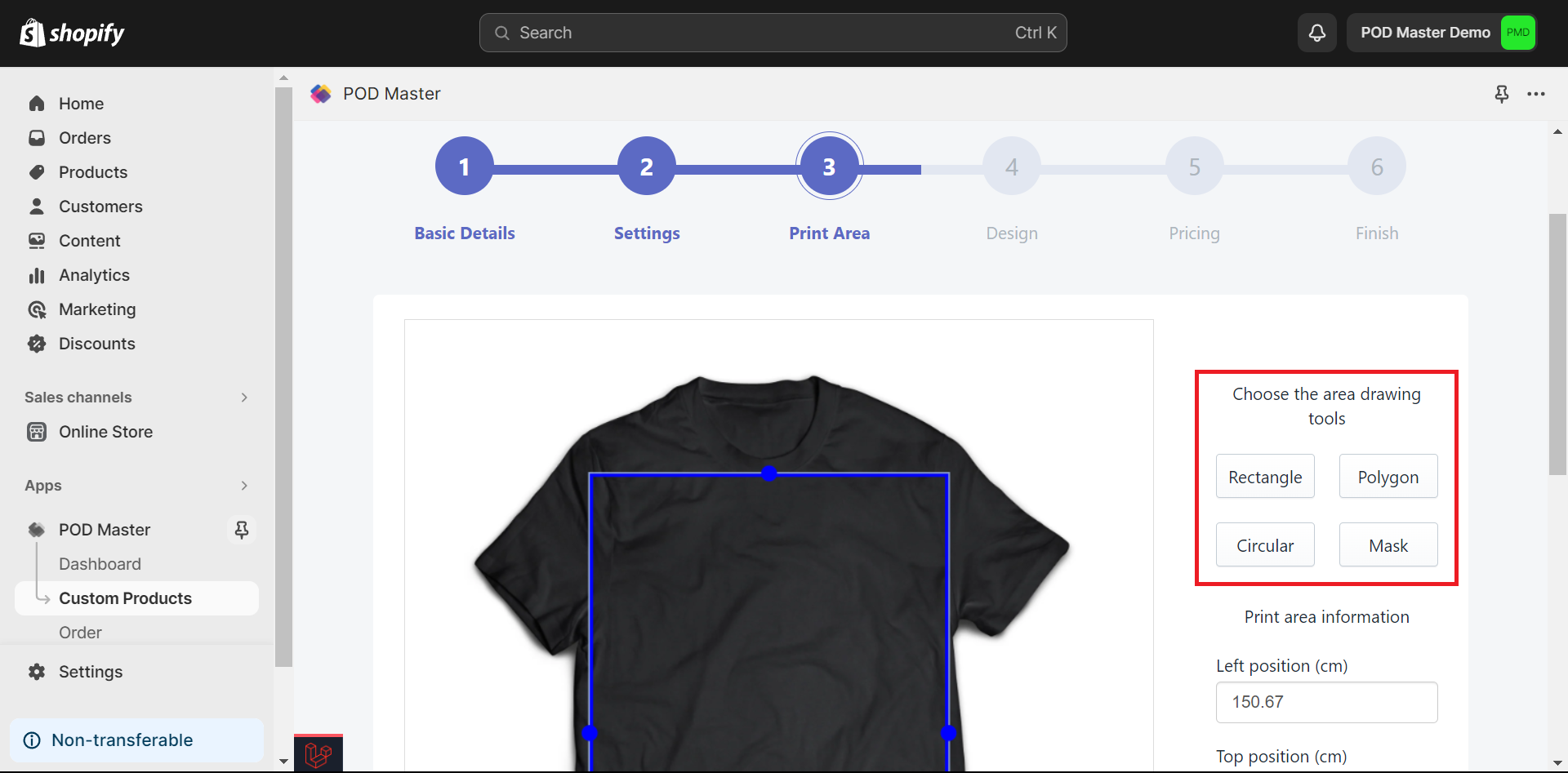Click the Non-transferable info banner
1568x773 pixels.
(x=136, y=740)
